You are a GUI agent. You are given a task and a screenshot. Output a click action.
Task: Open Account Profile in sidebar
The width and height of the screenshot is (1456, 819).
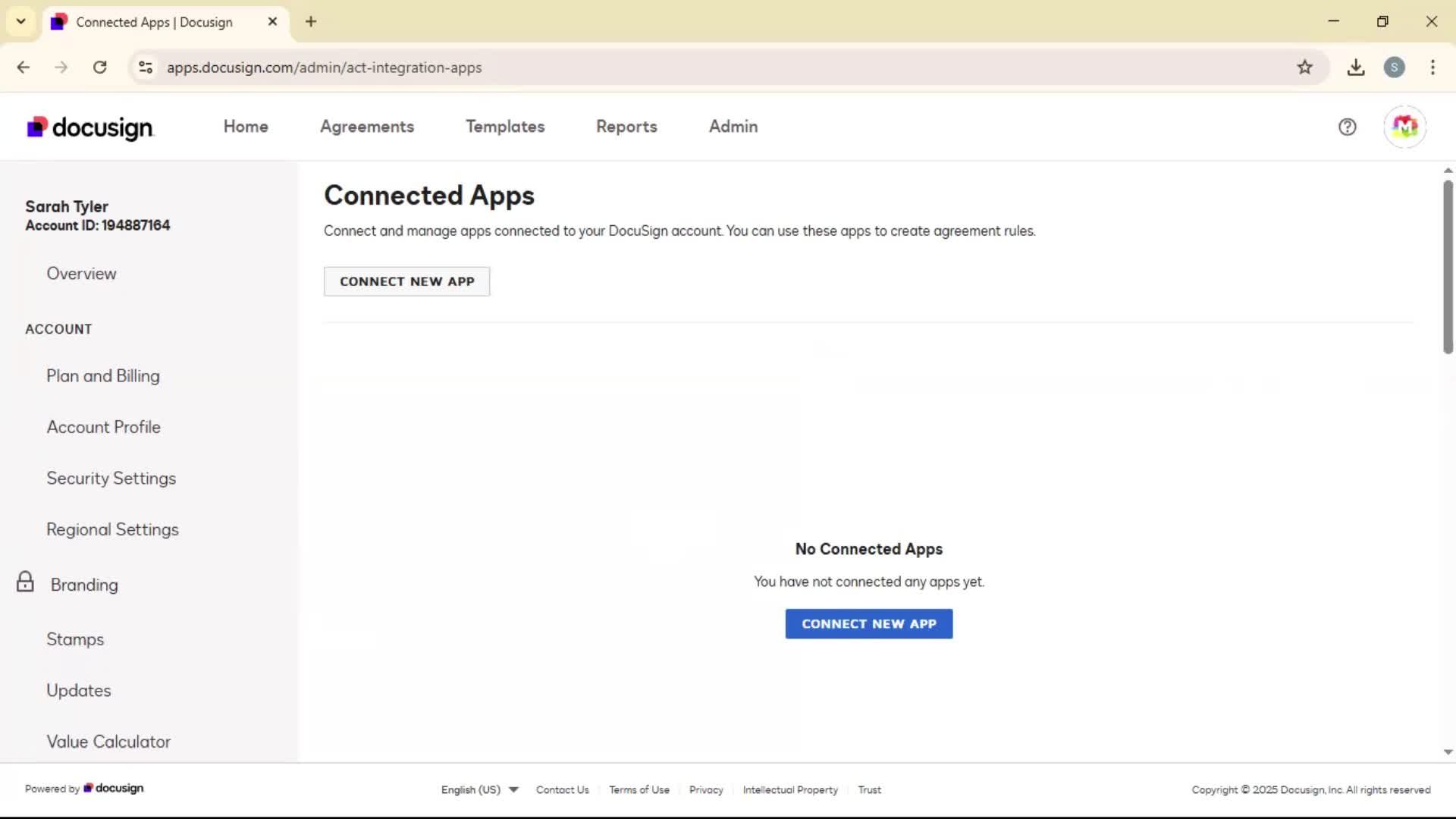(x=103, y=427)
